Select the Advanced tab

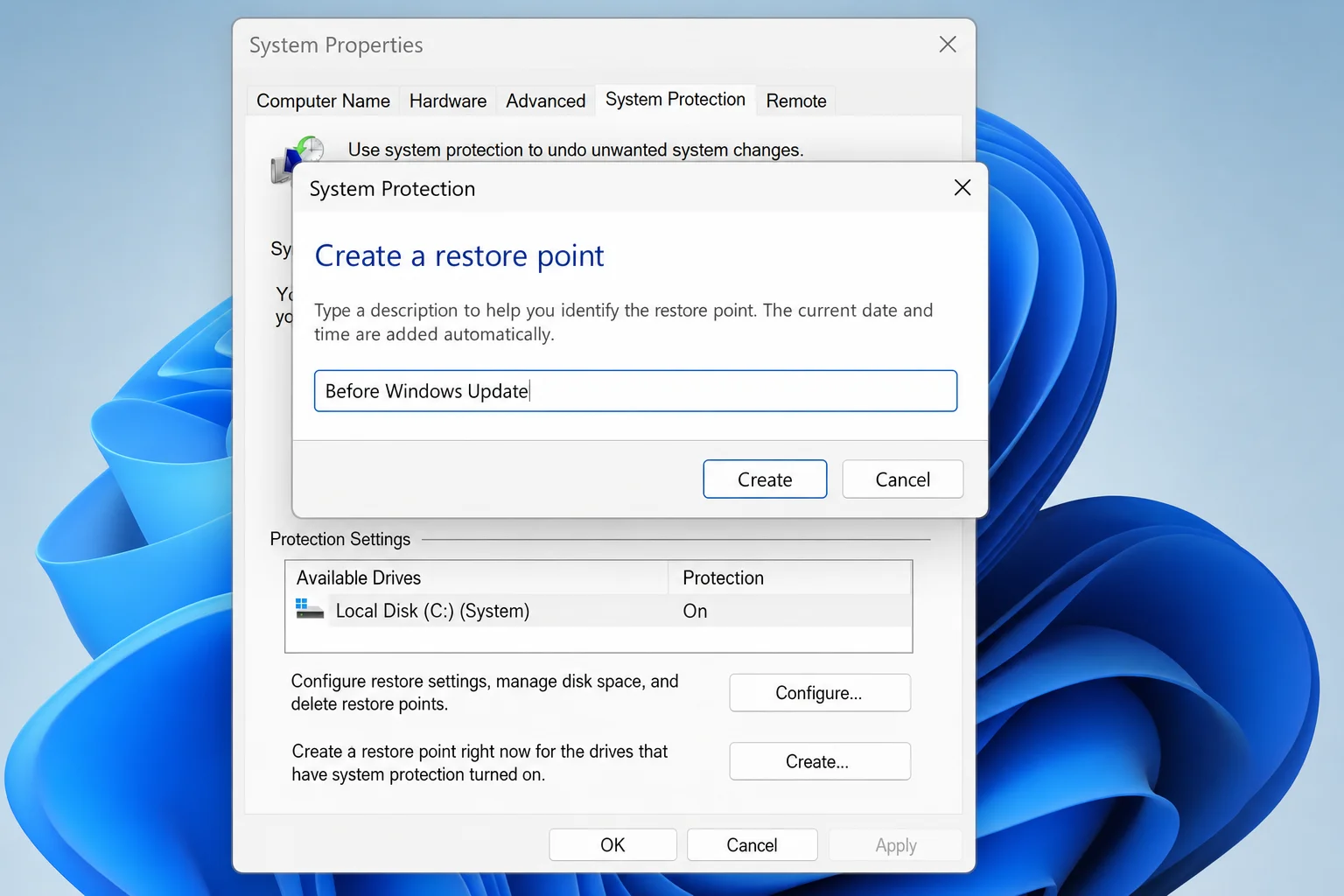(545, 101)
